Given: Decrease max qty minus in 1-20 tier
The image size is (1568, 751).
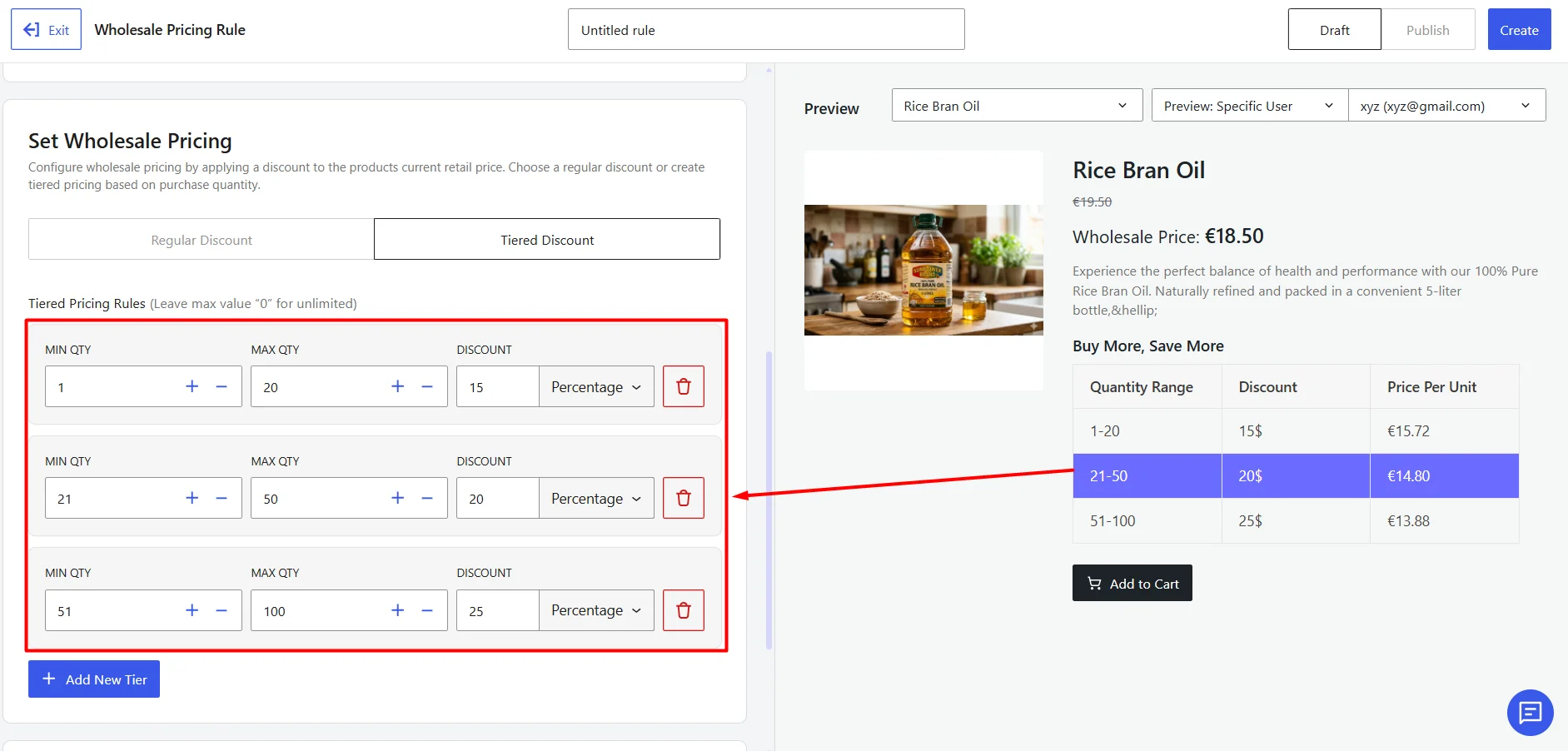Looking at the screenshot, I should 427,386.
